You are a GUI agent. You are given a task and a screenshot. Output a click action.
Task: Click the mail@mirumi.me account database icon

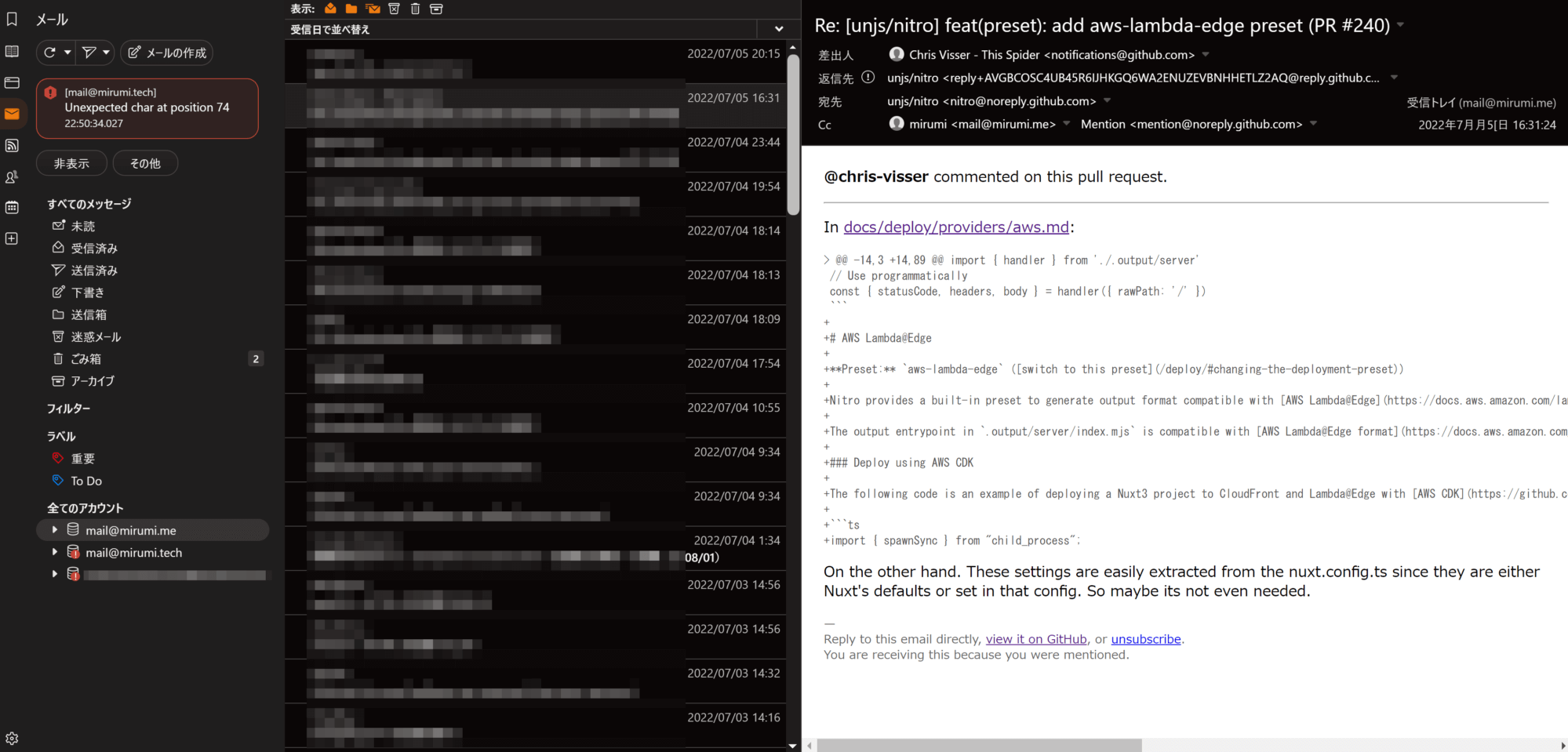point(73,529)
